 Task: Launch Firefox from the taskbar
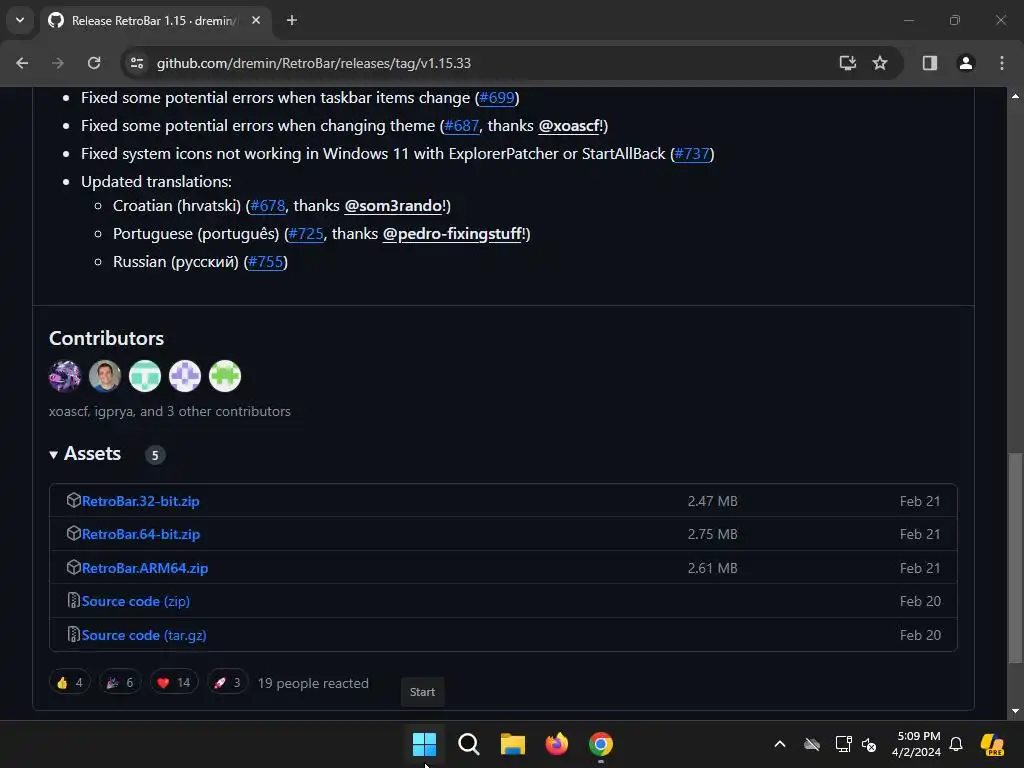[x=557, y=744]
